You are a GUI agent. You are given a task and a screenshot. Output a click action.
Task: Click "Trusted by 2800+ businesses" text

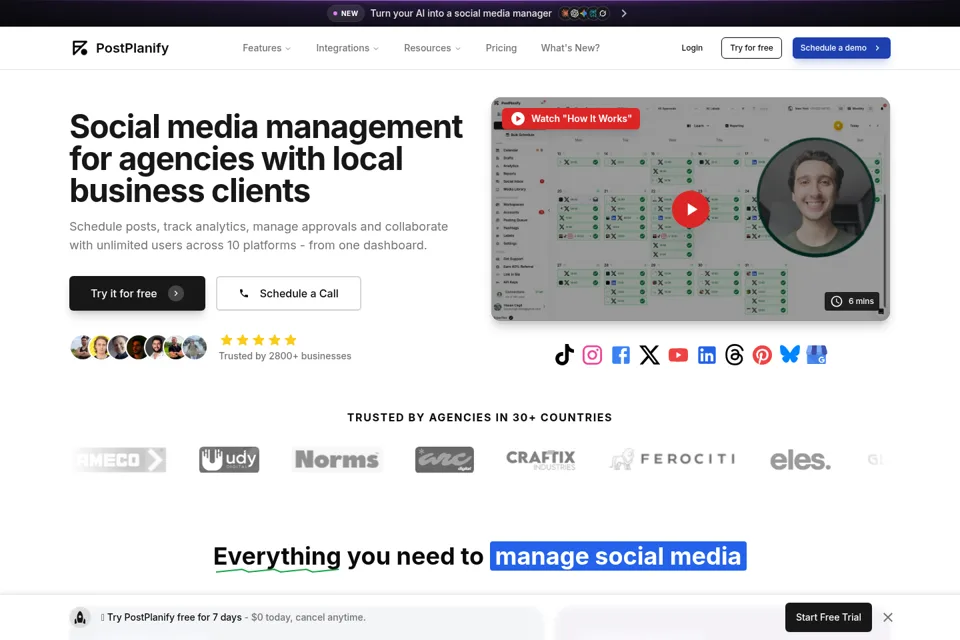tap(285, 356)
